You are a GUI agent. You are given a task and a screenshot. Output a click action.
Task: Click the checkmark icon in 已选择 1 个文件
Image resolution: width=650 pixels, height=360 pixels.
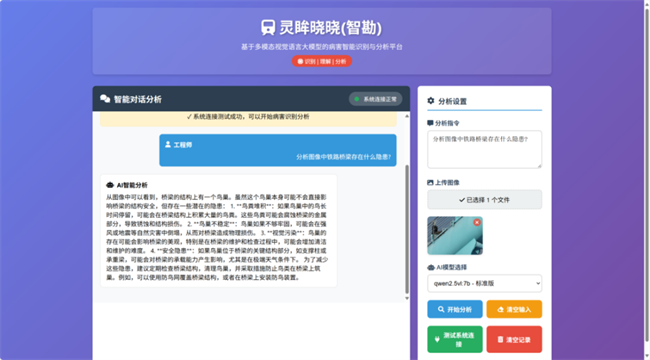[462, 200]
